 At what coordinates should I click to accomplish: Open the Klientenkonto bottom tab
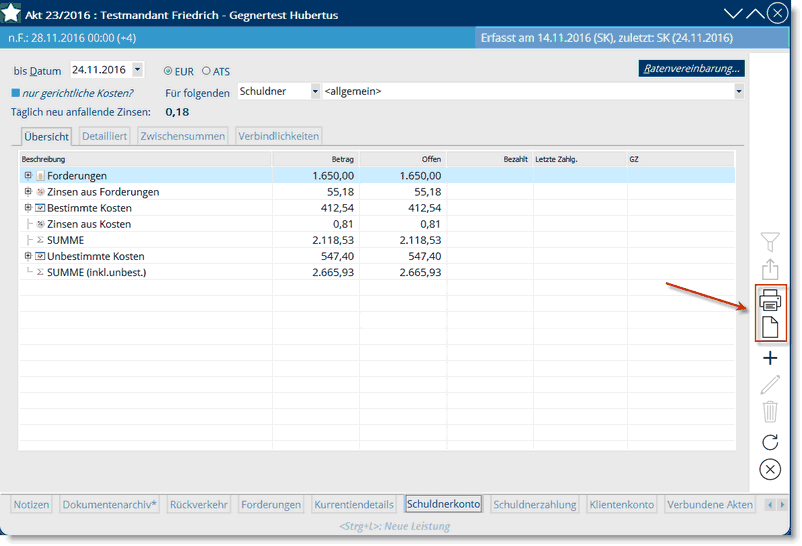[x=622, y=505]
